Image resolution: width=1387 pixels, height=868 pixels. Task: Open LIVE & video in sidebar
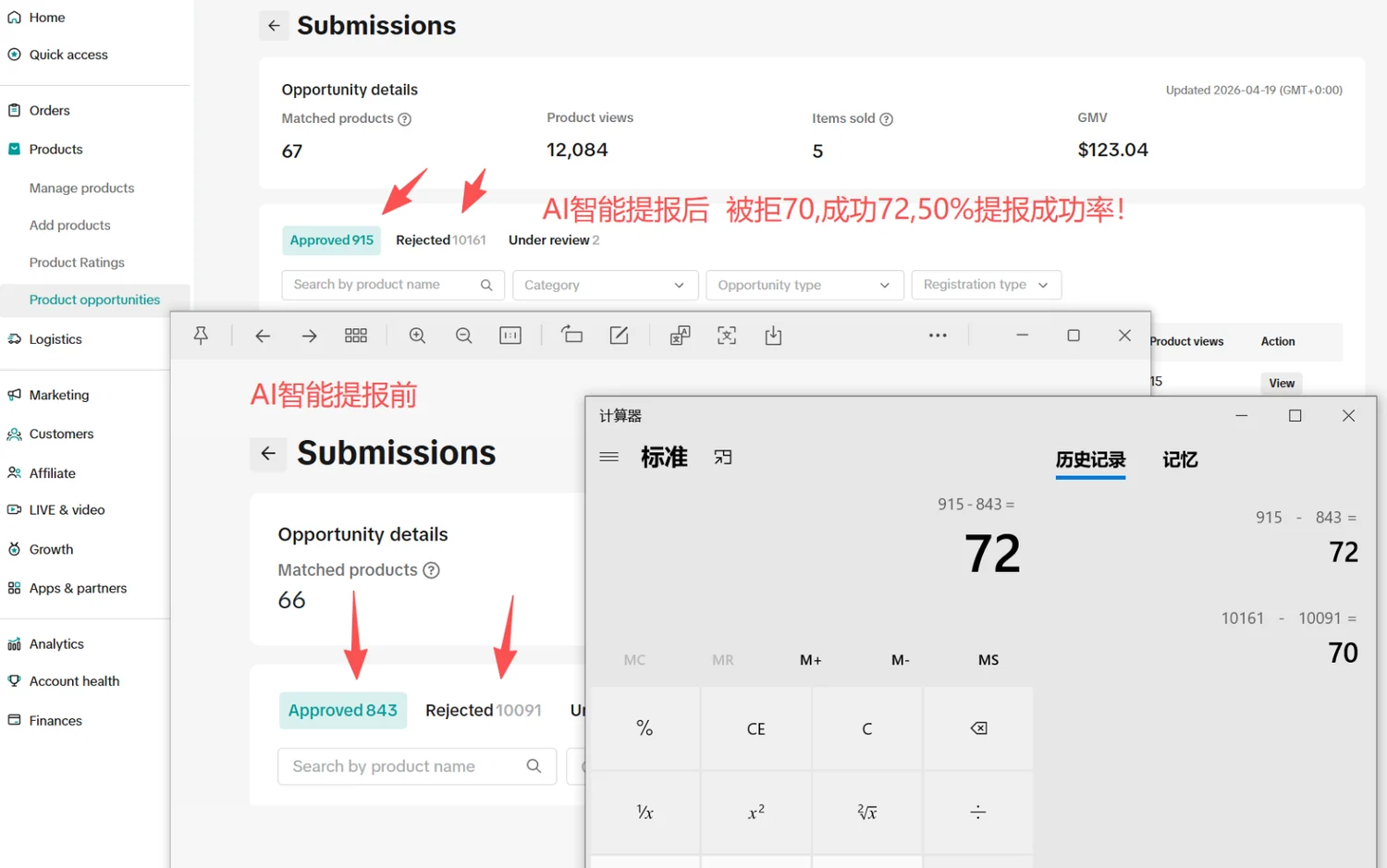pyautogui.click(x=67, y=510)
